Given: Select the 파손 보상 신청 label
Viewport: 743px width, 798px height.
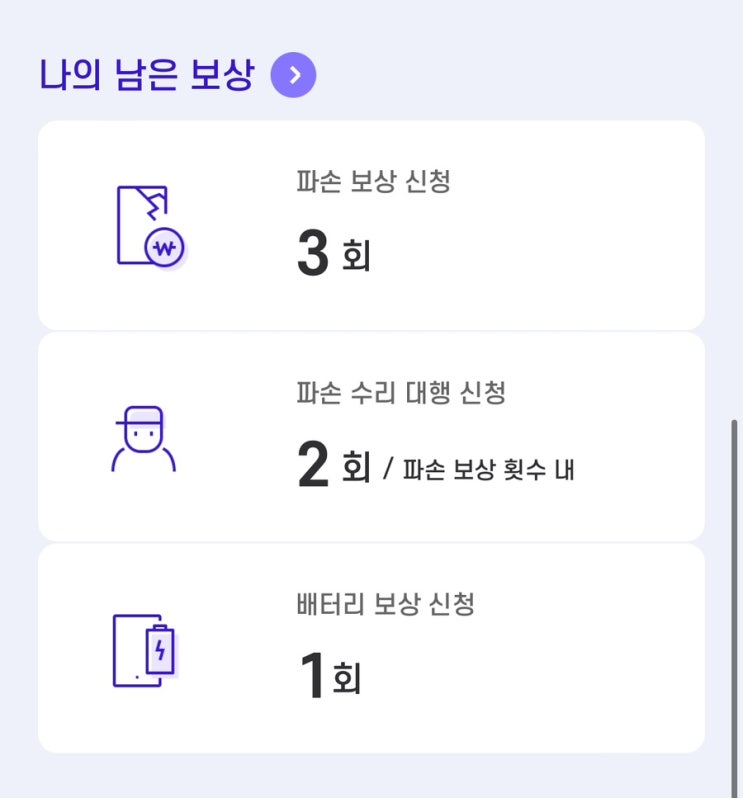Looking at the screenshot, I should pyautogui.click(x=374, y=181).
